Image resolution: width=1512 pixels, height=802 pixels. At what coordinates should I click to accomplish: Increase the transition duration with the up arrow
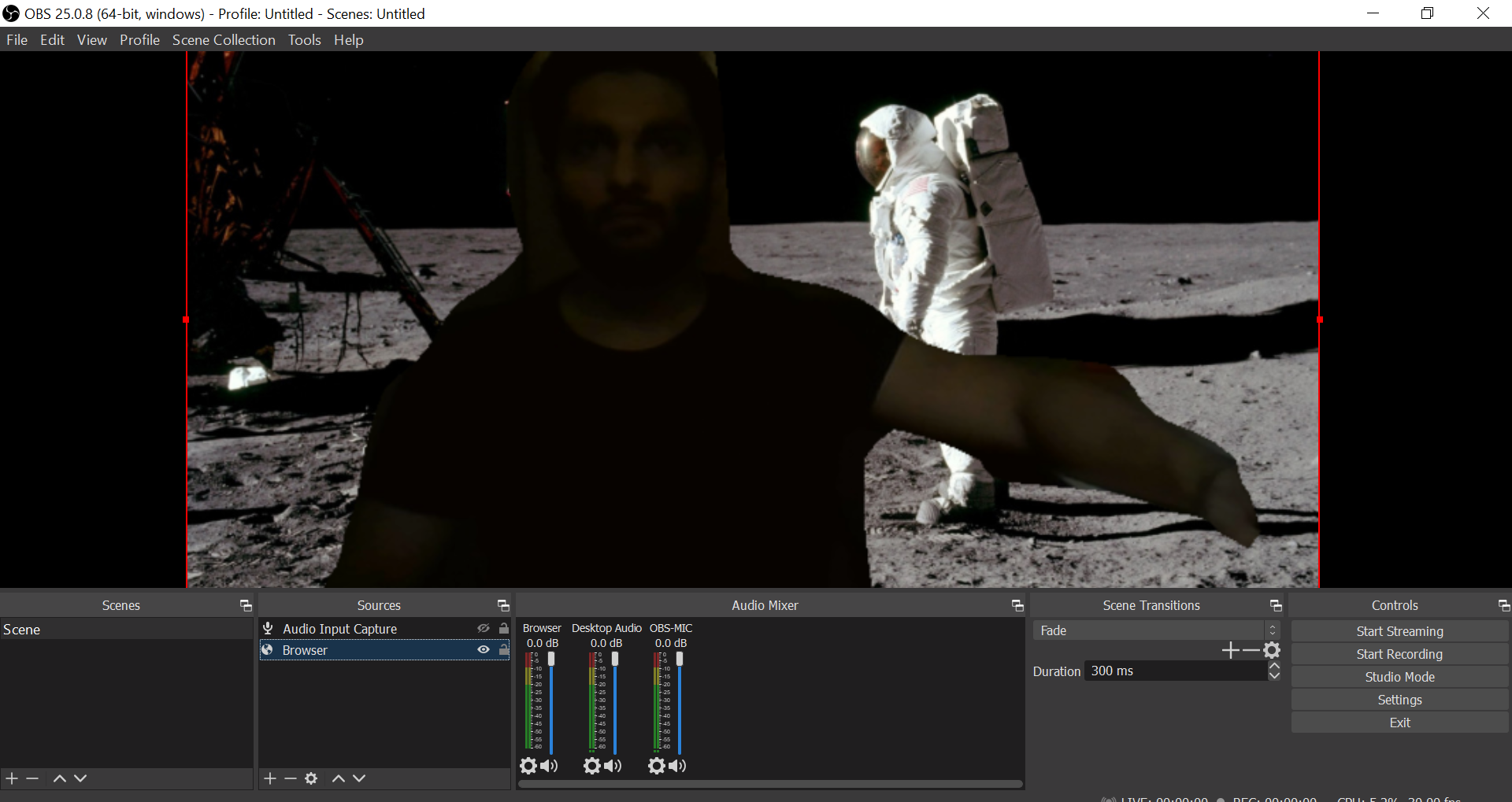pos(1274,666)
